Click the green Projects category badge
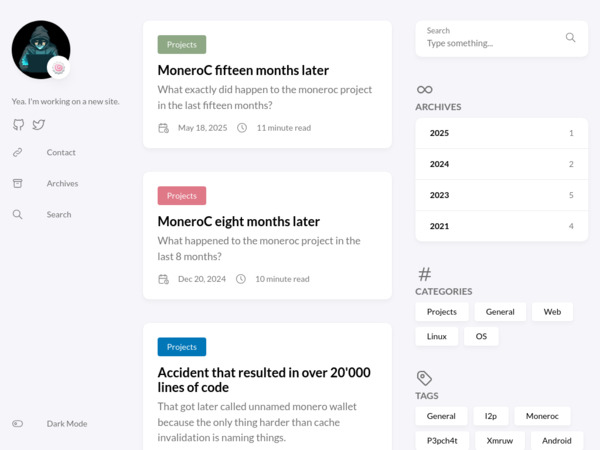Image resolution: width=600 pixels, height=450 pixels. pos(182,44)
